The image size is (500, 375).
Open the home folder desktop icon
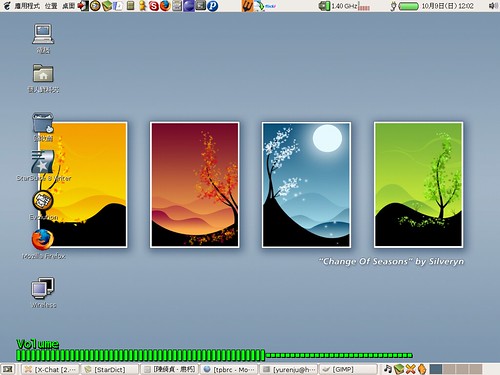[x=43, y=78]
